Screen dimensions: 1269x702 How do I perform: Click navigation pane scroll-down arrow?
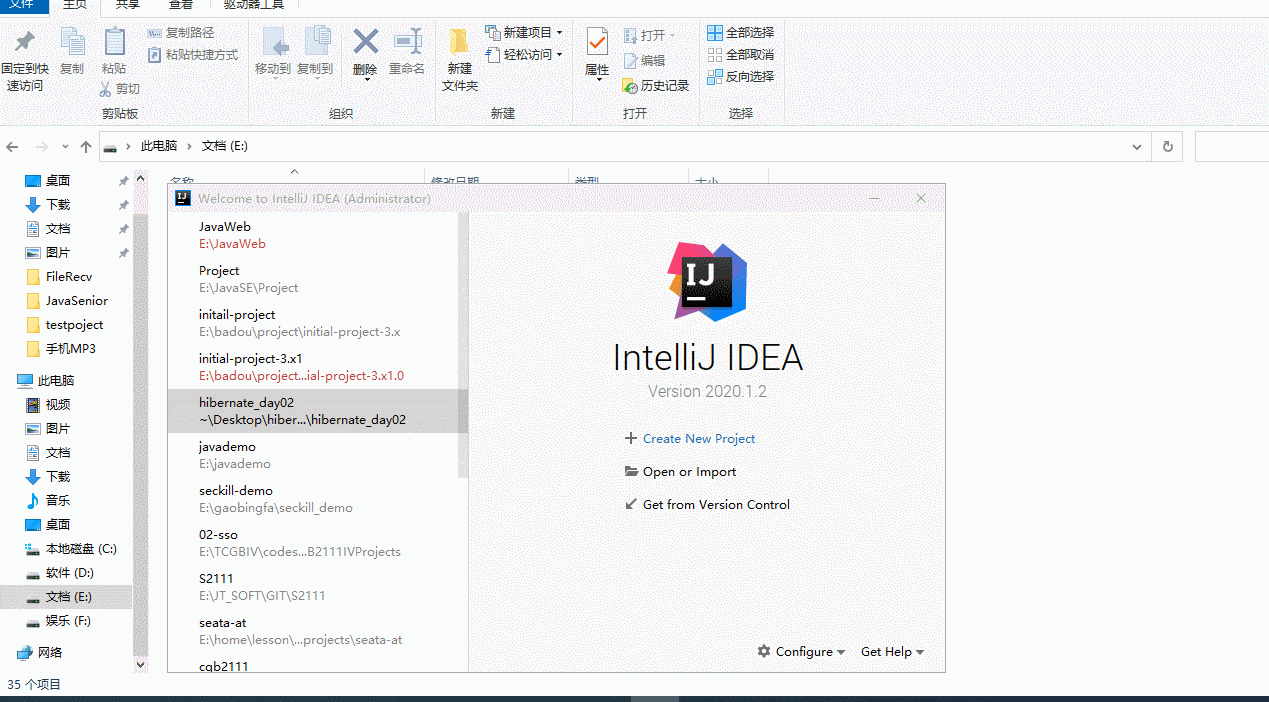139,664
